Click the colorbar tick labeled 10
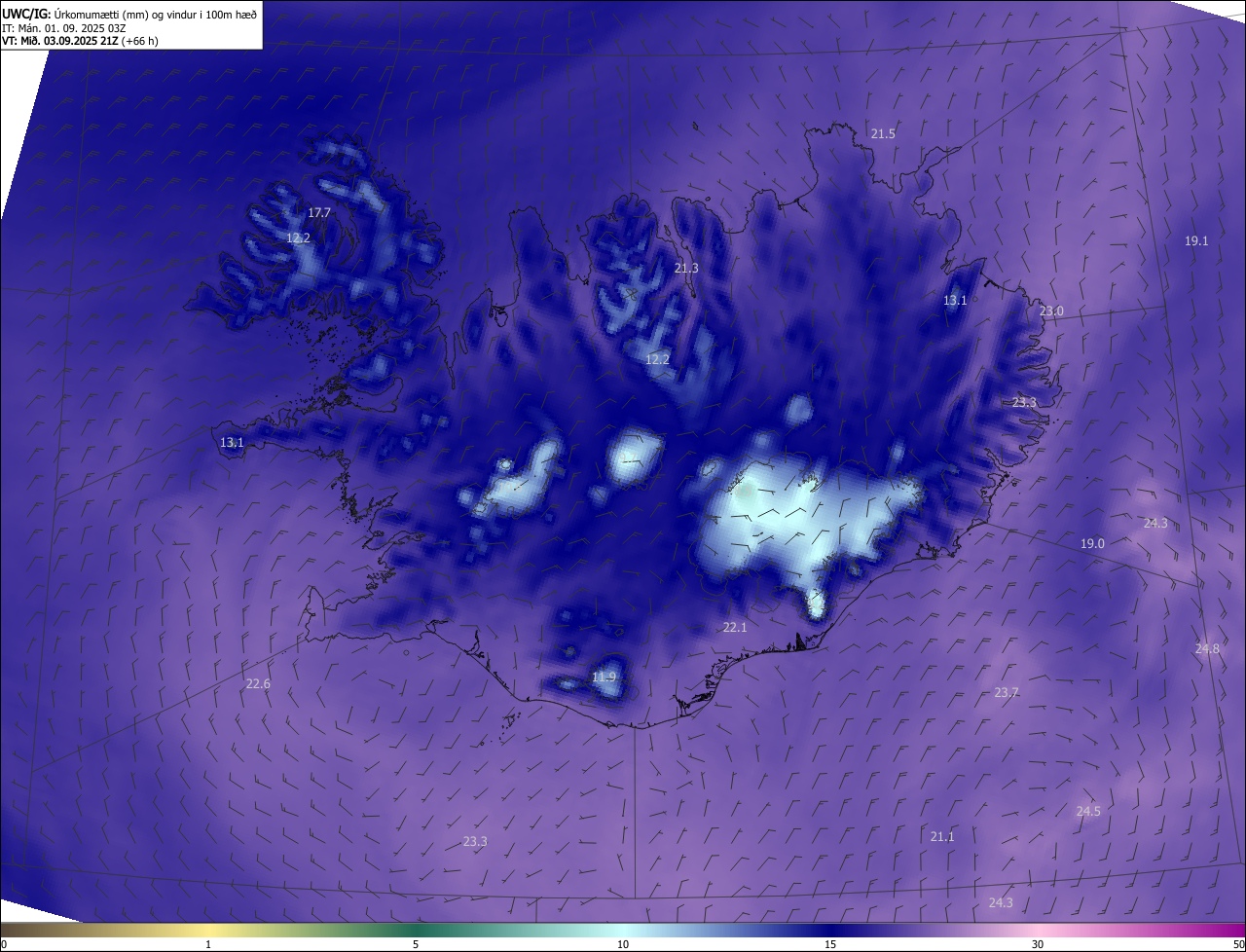 623,944
